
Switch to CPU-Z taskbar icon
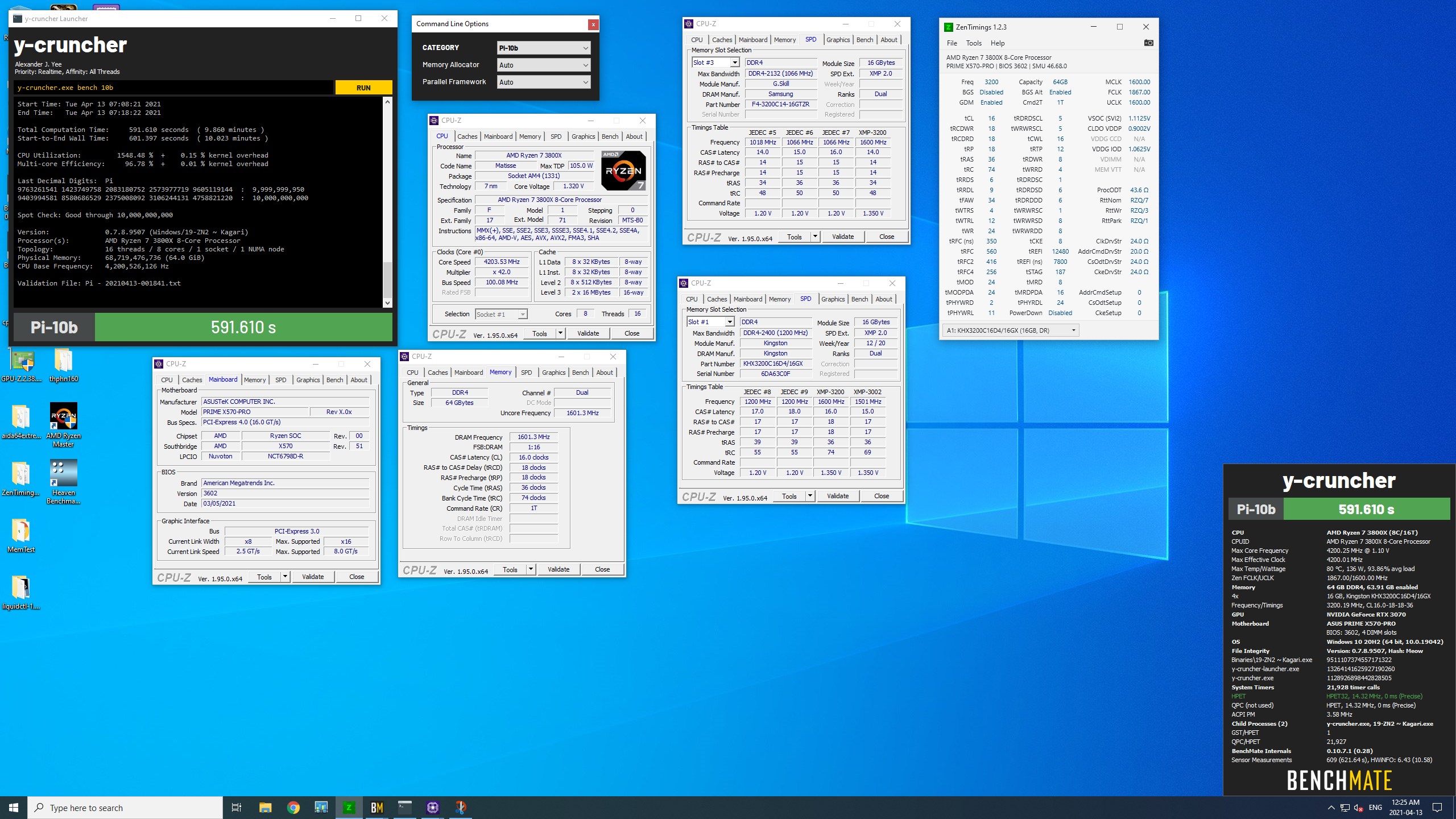pos(432,808)
